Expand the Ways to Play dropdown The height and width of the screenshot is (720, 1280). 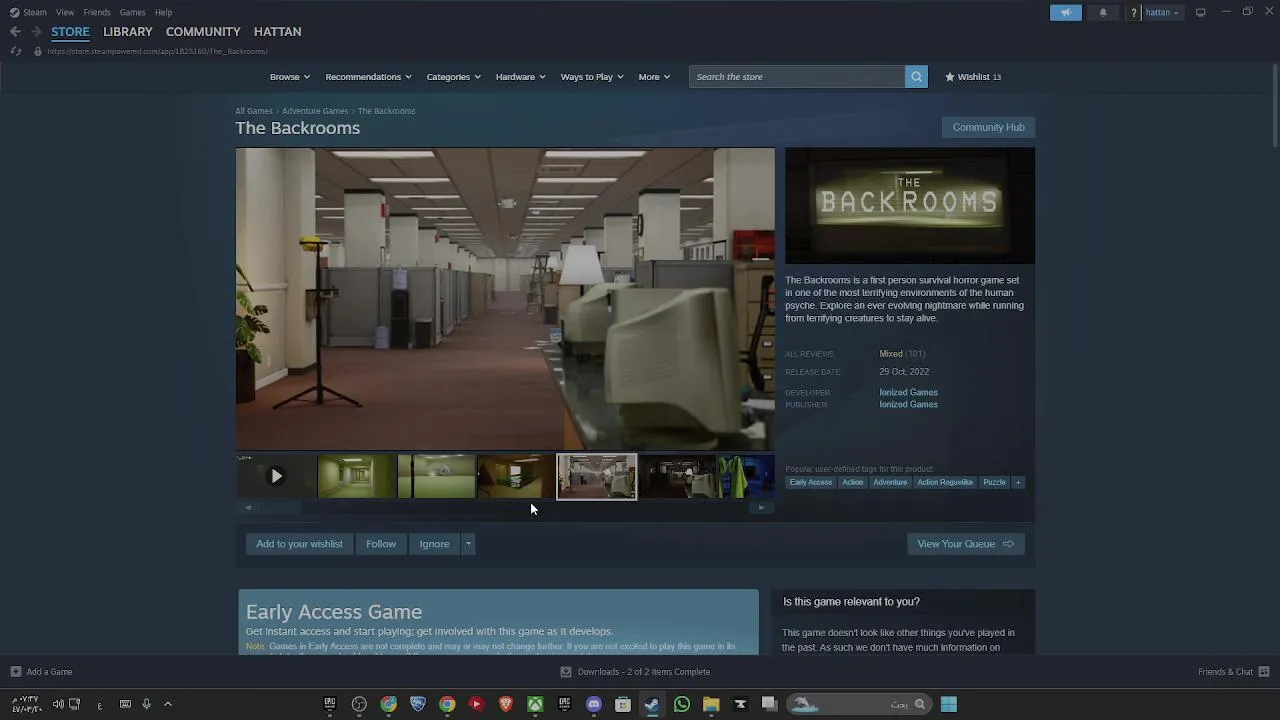[592, 77]
